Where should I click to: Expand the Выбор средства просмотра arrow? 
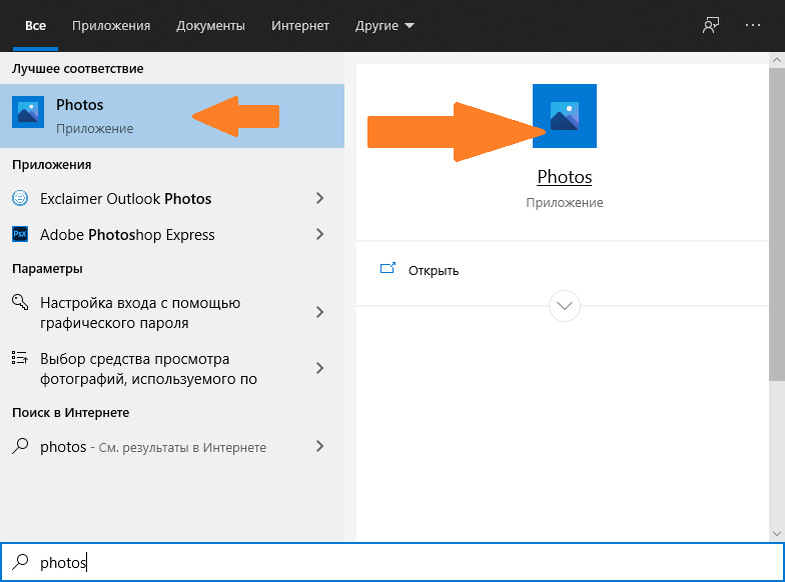click(320, 368)
